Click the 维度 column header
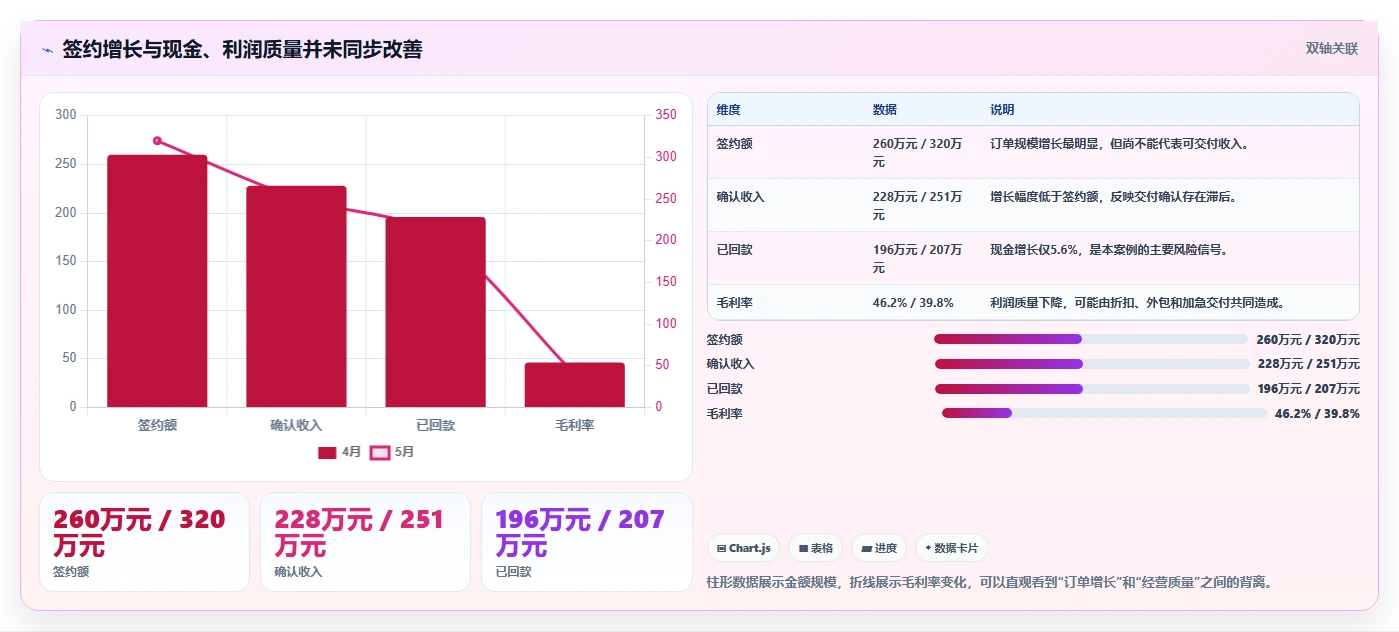The image size is (1399, 632). [x=729, y=109]
